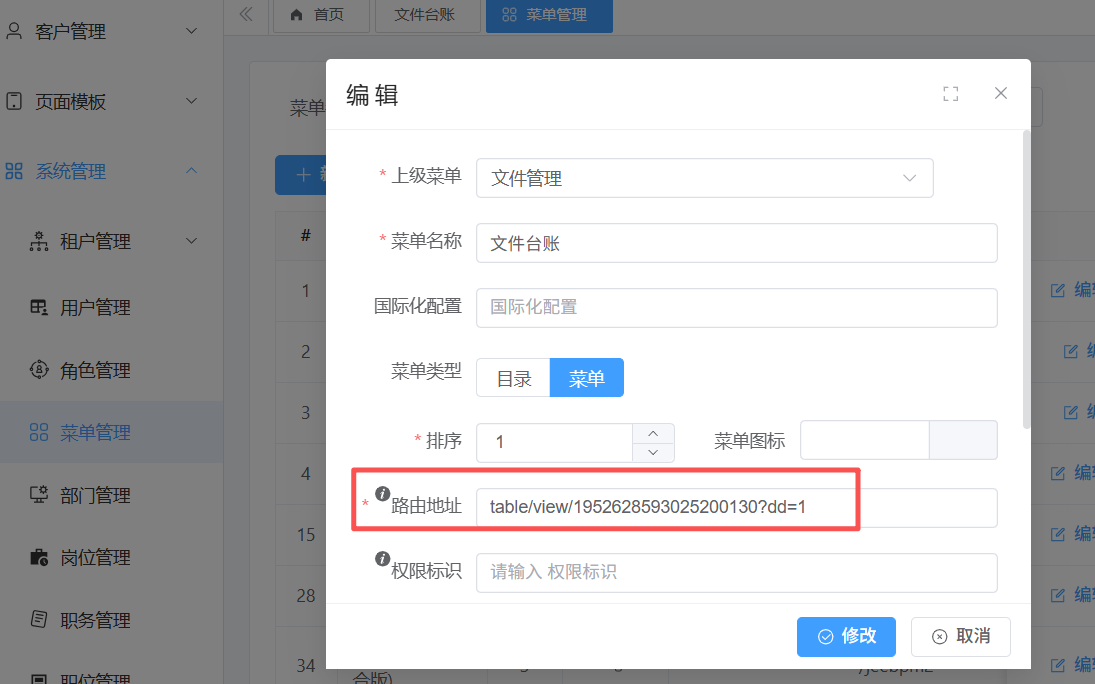Click the info icon beside 路由地址
This screenshot has width=1095, height=684.
click(x=382, y=493)
